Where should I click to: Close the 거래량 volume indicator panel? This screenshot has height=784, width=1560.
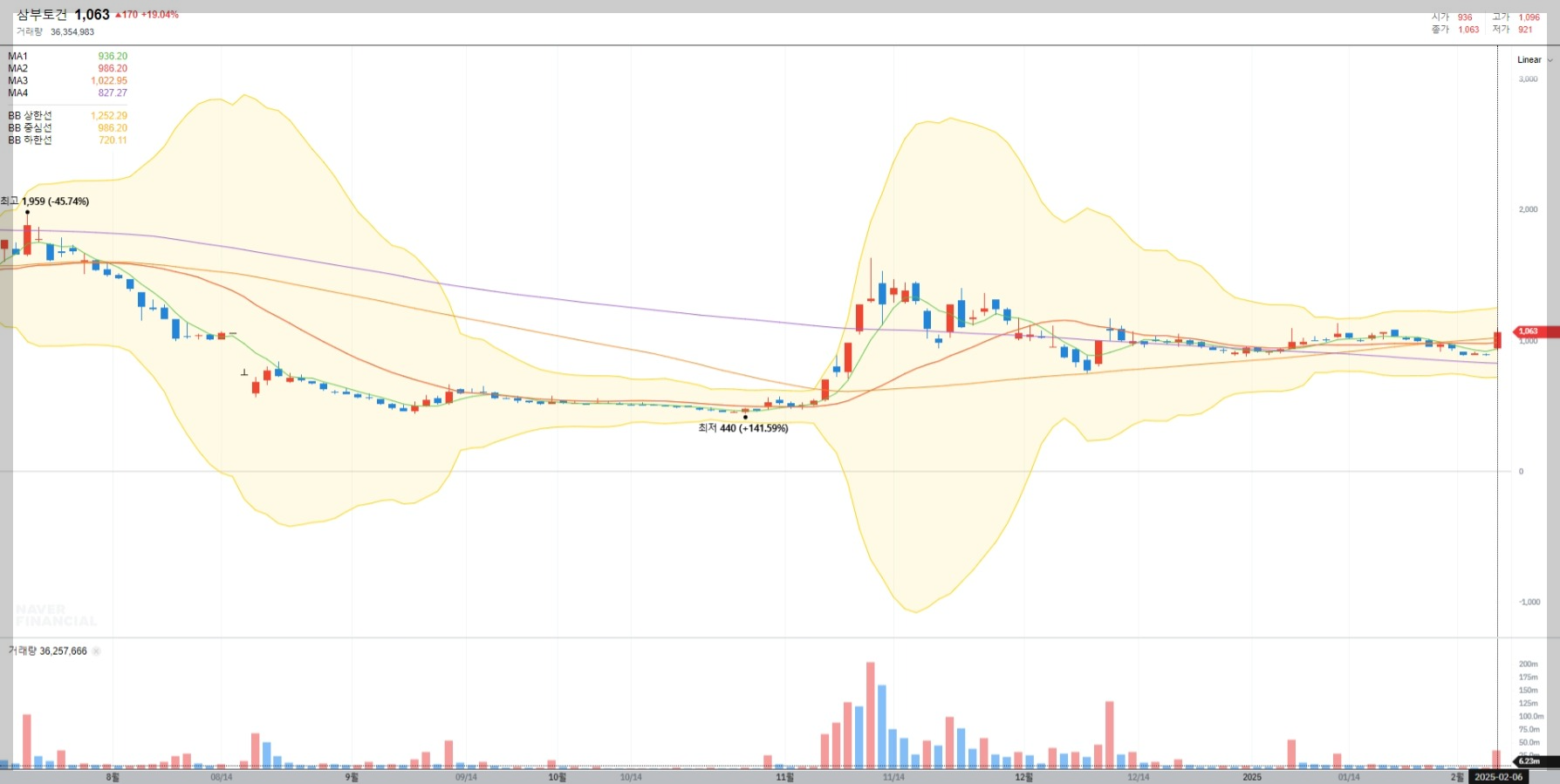[x=96, y=651]
